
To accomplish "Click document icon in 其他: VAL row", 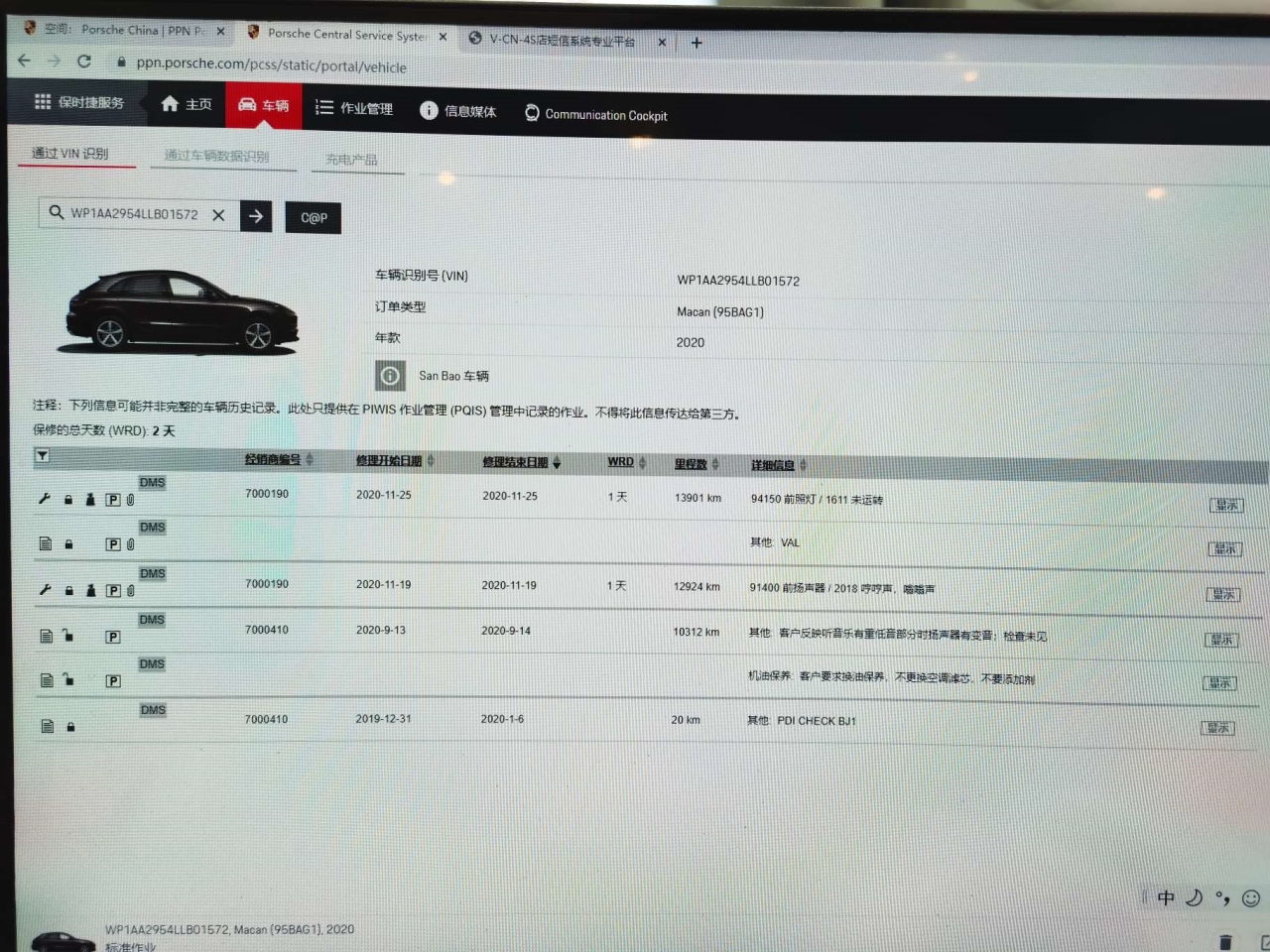I will (45, 543).
